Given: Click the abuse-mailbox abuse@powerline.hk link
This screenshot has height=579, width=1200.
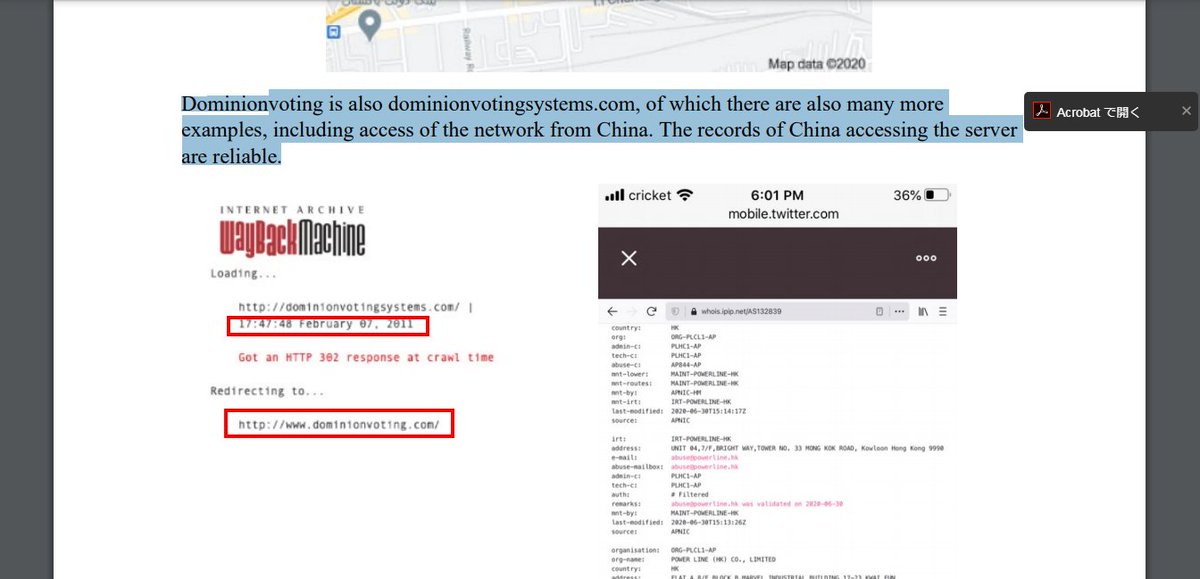Looking at the screenshot, I should pos(704,466).
